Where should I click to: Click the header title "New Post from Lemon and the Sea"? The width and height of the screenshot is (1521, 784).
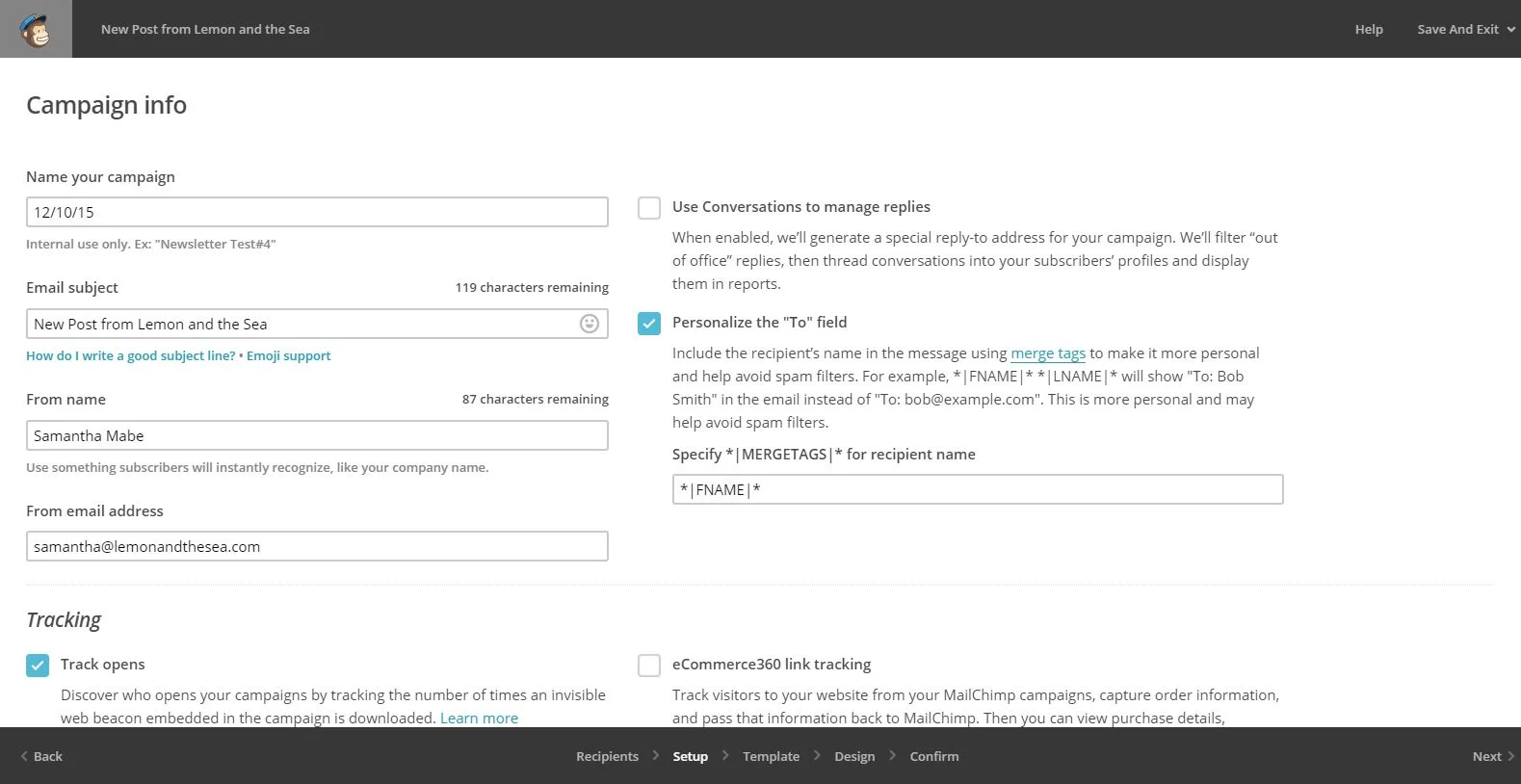pos(205,29)
